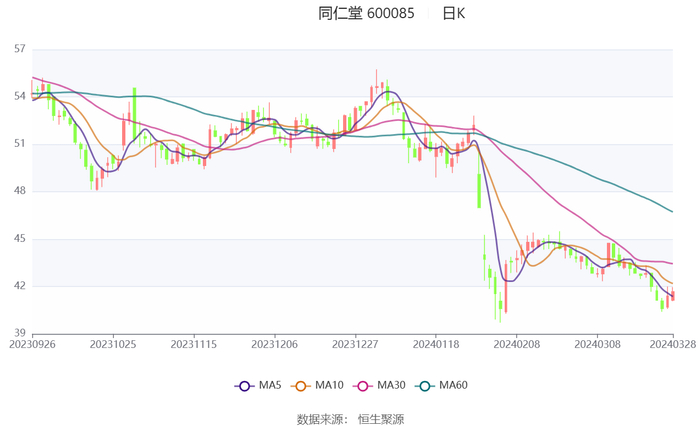This screenshot has height=426, width=700.
Task: Click the 20231227 date axis label
Action: click(x=354, y=343)
